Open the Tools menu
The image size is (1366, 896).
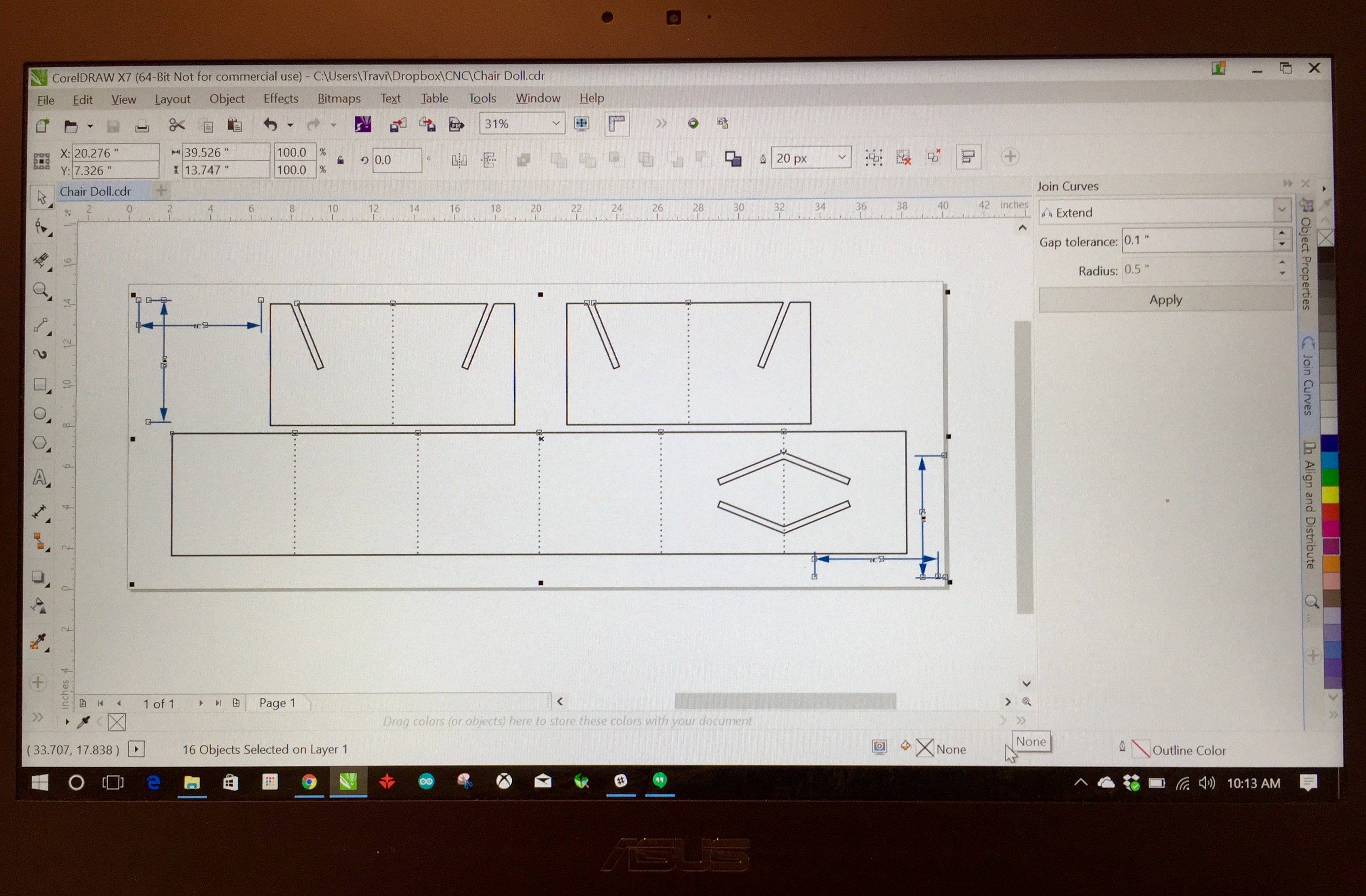coord(482,98)
